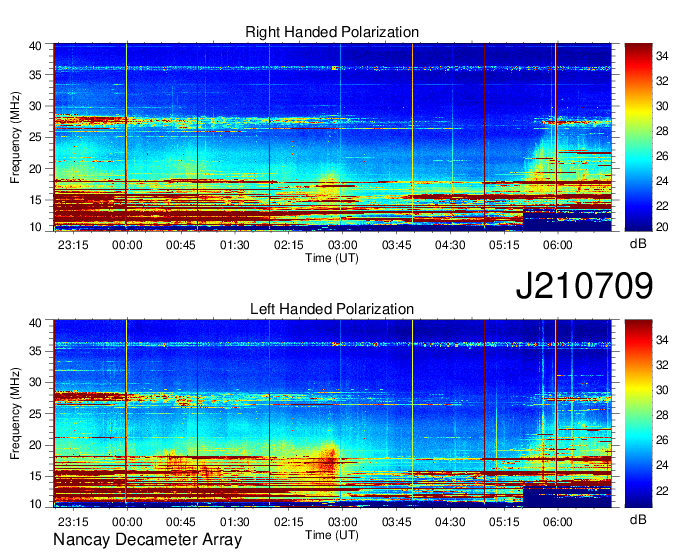Screen dimensions: 680x552
Task: Click "05:15" time tick of Left Handed plot
Action: [x=504, y=522]
